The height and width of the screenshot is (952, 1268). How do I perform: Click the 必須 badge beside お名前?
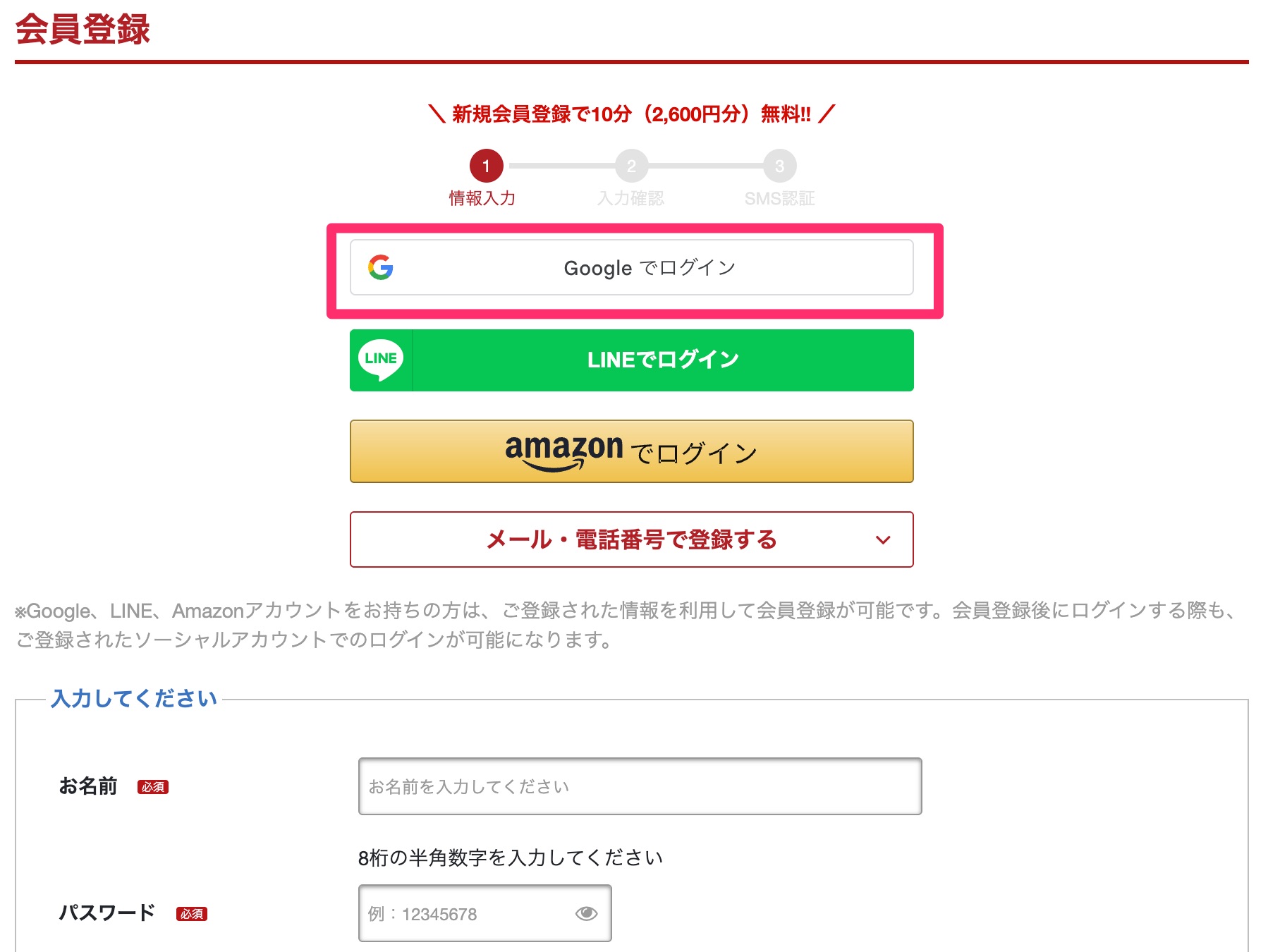click(153, 787)
